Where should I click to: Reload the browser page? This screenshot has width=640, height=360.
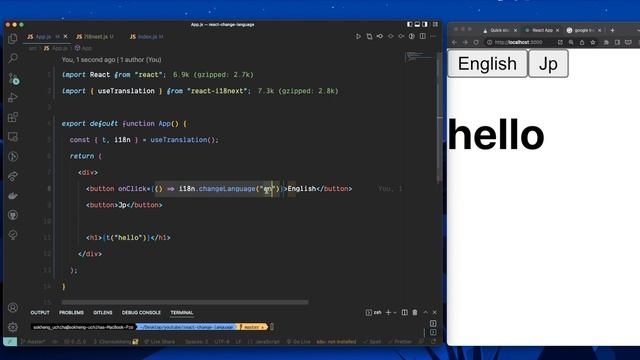[x=476, y=42]
